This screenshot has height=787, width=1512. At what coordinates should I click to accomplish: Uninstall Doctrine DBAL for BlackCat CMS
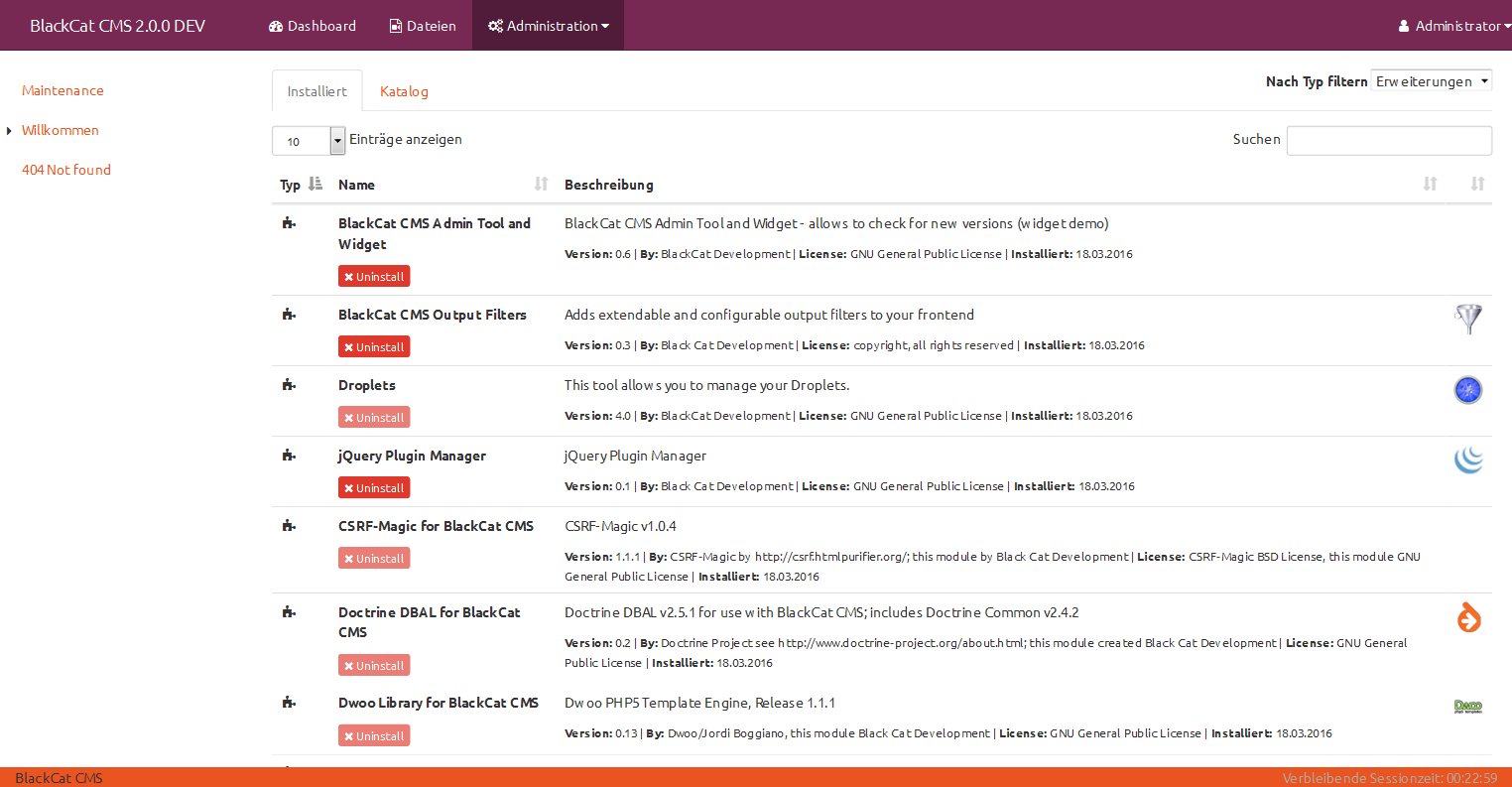[x=374, y=666]
